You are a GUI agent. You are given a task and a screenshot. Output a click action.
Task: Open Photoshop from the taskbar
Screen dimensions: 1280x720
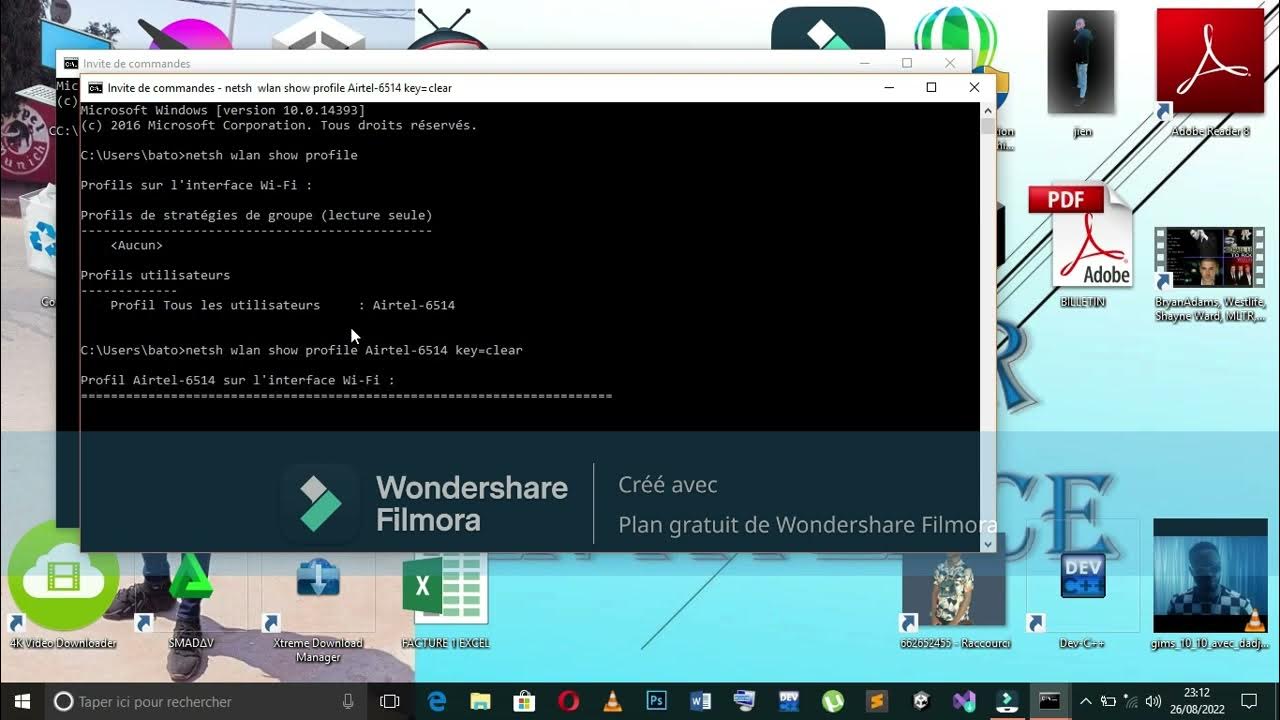tap(657, 701)
